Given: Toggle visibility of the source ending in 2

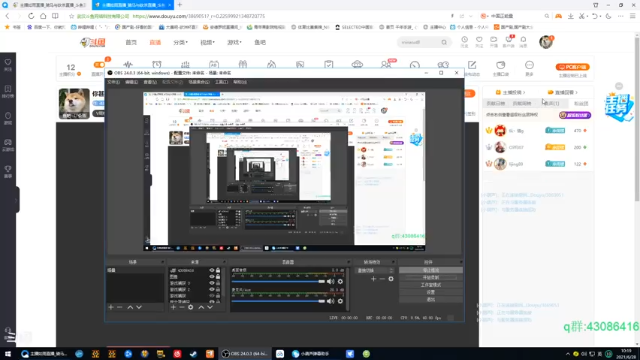Looking at the screenshot, I should coord(211,289).
